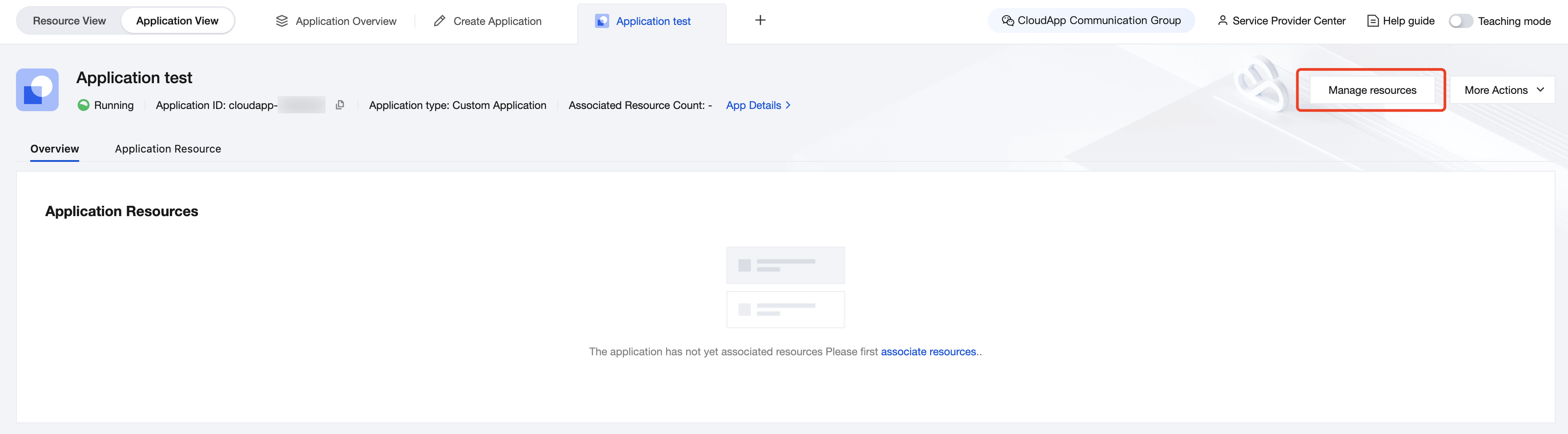Select Application View mode
Image resolution: width=1568 pixels, height=434 pixels.
177,21
